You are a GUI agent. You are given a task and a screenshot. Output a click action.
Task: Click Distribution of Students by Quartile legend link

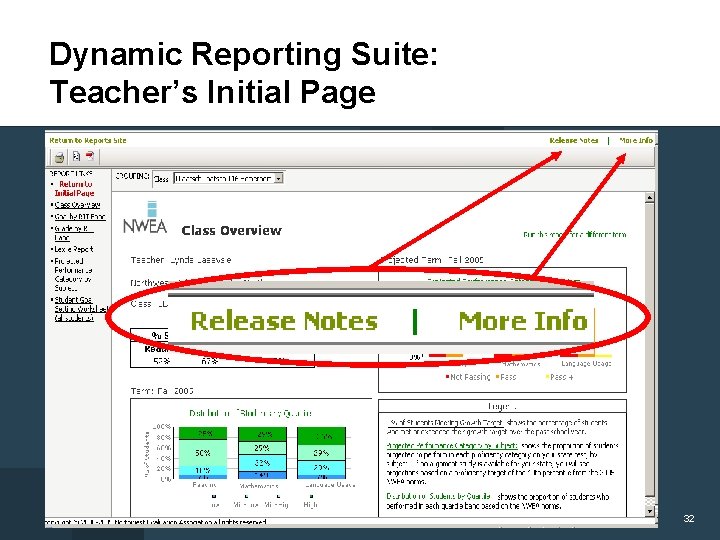(439, 496)
